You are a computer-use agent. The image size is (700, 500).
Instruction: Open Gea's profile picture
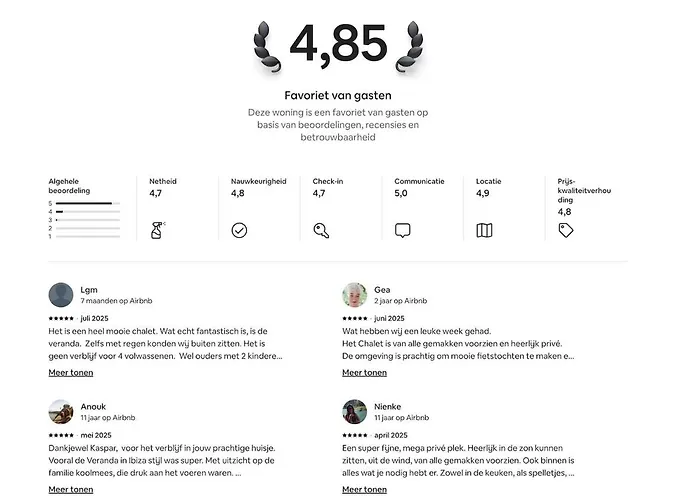355,294
